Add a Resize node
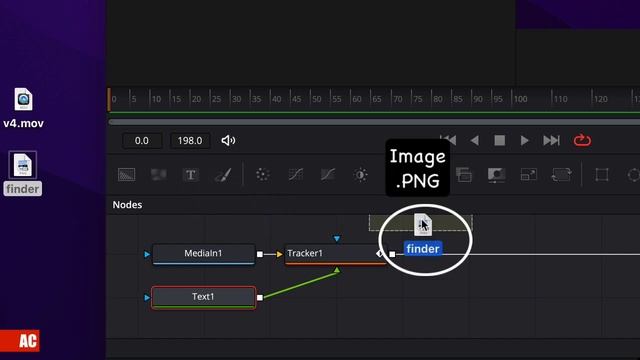The width and height of the screenshot is (640, 360). pos(529,175)
